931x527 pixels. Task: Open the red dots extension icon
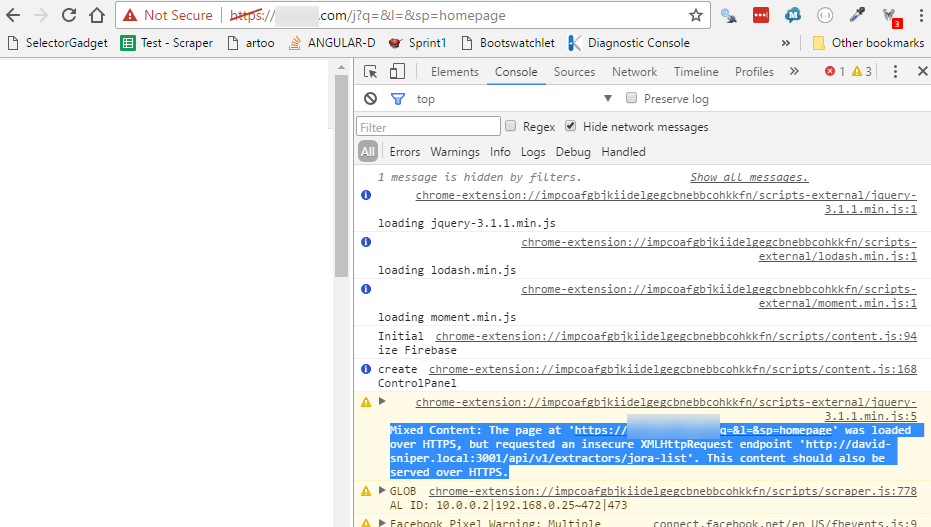click(761, 15)
